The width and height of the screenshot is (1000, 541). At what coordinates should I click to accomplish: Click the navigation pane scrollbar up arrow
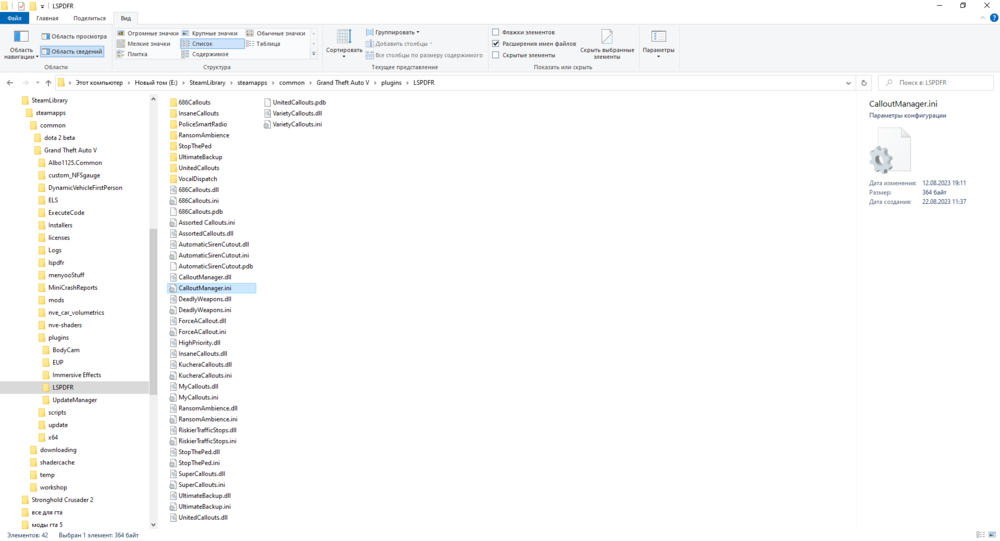point(153,100)
